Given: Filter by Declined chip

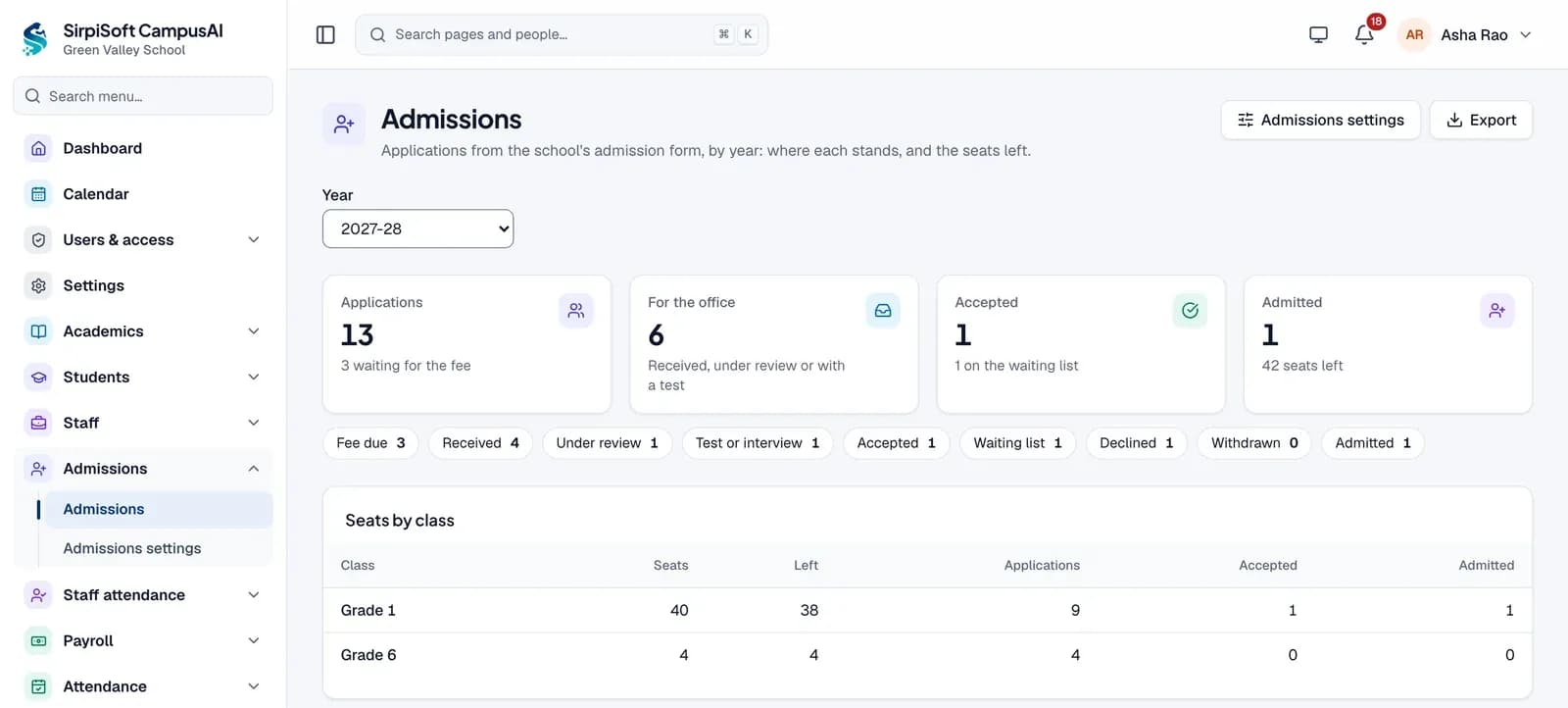Looking at the screenshot, I should (x=1136, y=443).
